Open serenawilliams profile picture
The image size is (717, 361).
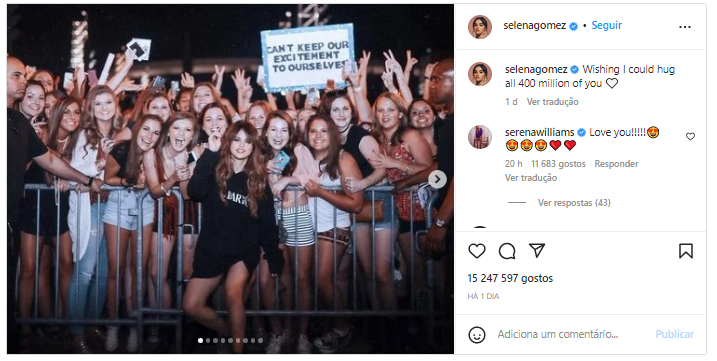point(480,137)
